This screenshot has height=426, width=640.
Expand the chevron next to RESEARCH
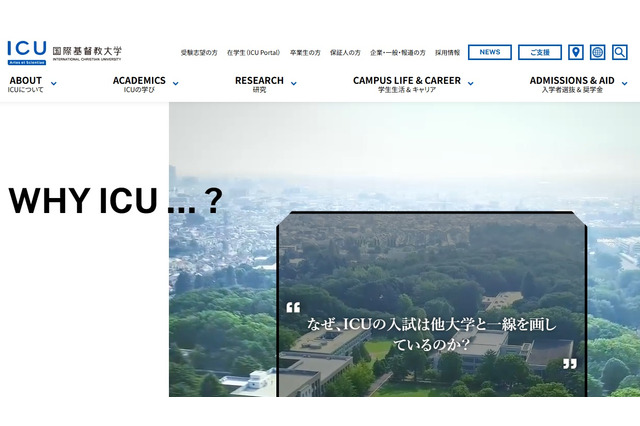[293, 83]
